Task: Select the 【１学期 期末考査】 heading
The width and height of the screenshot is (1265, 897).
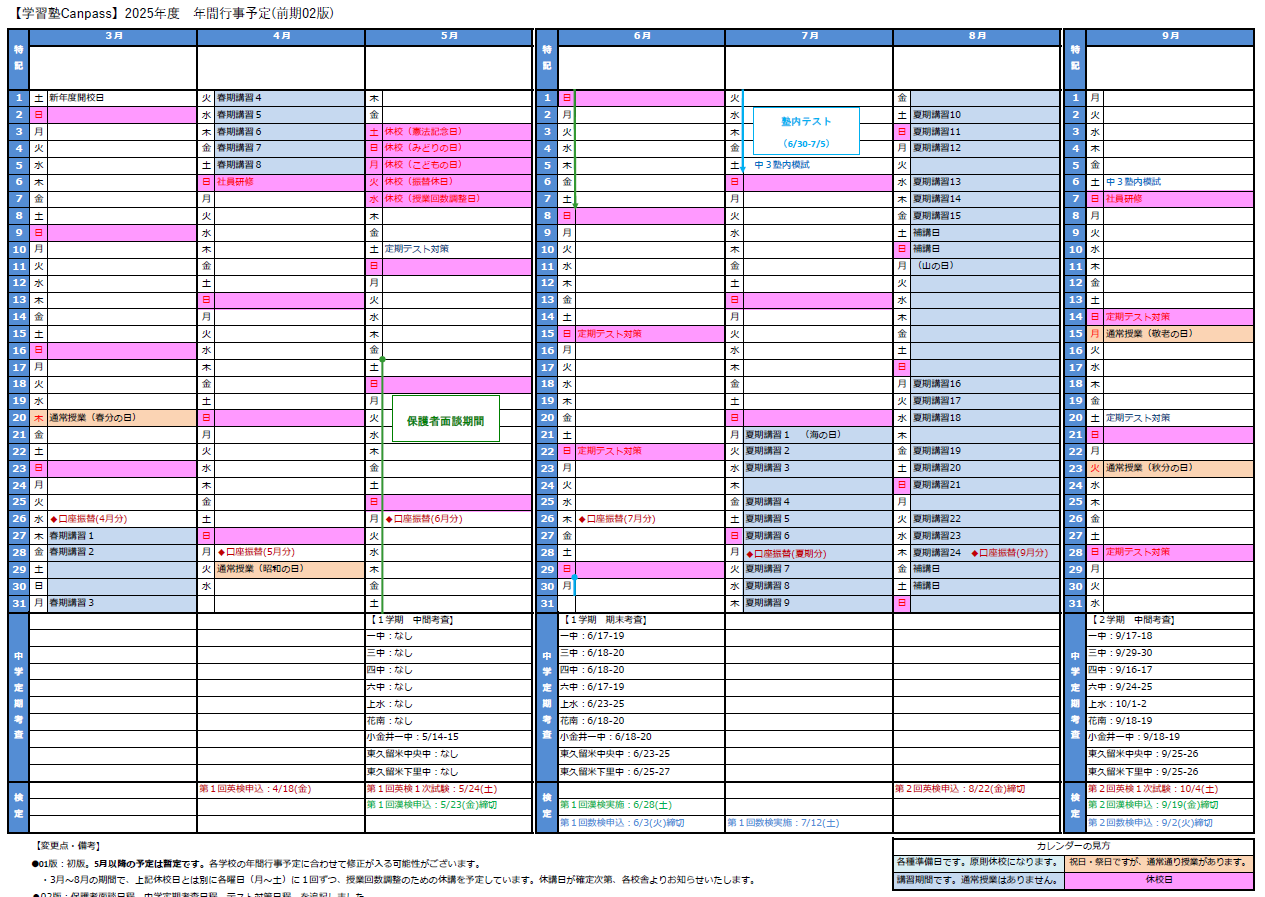Action: coord(604,620)
